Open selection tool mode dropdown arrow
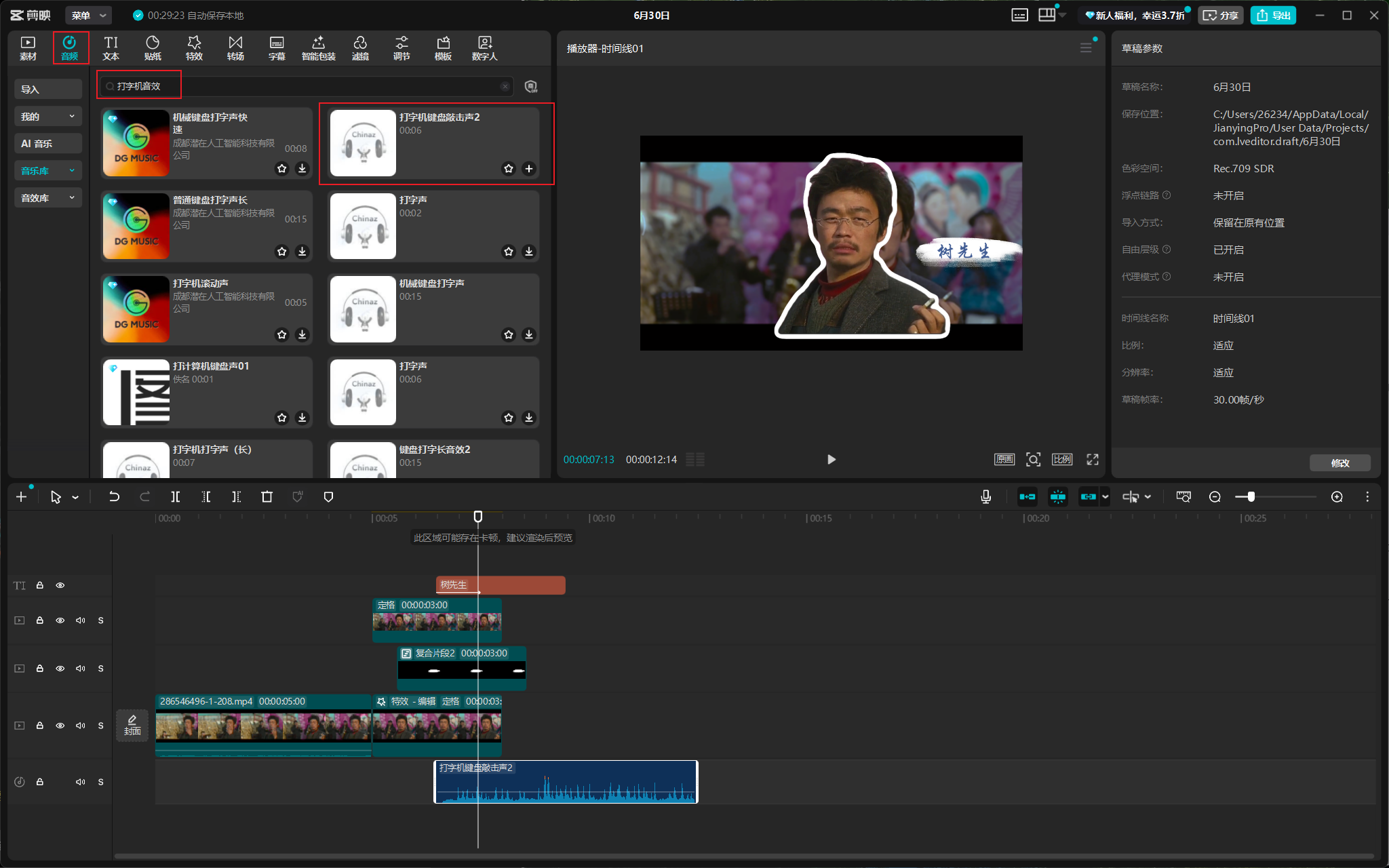The image size is (1389, 868). tap(75, 498)
